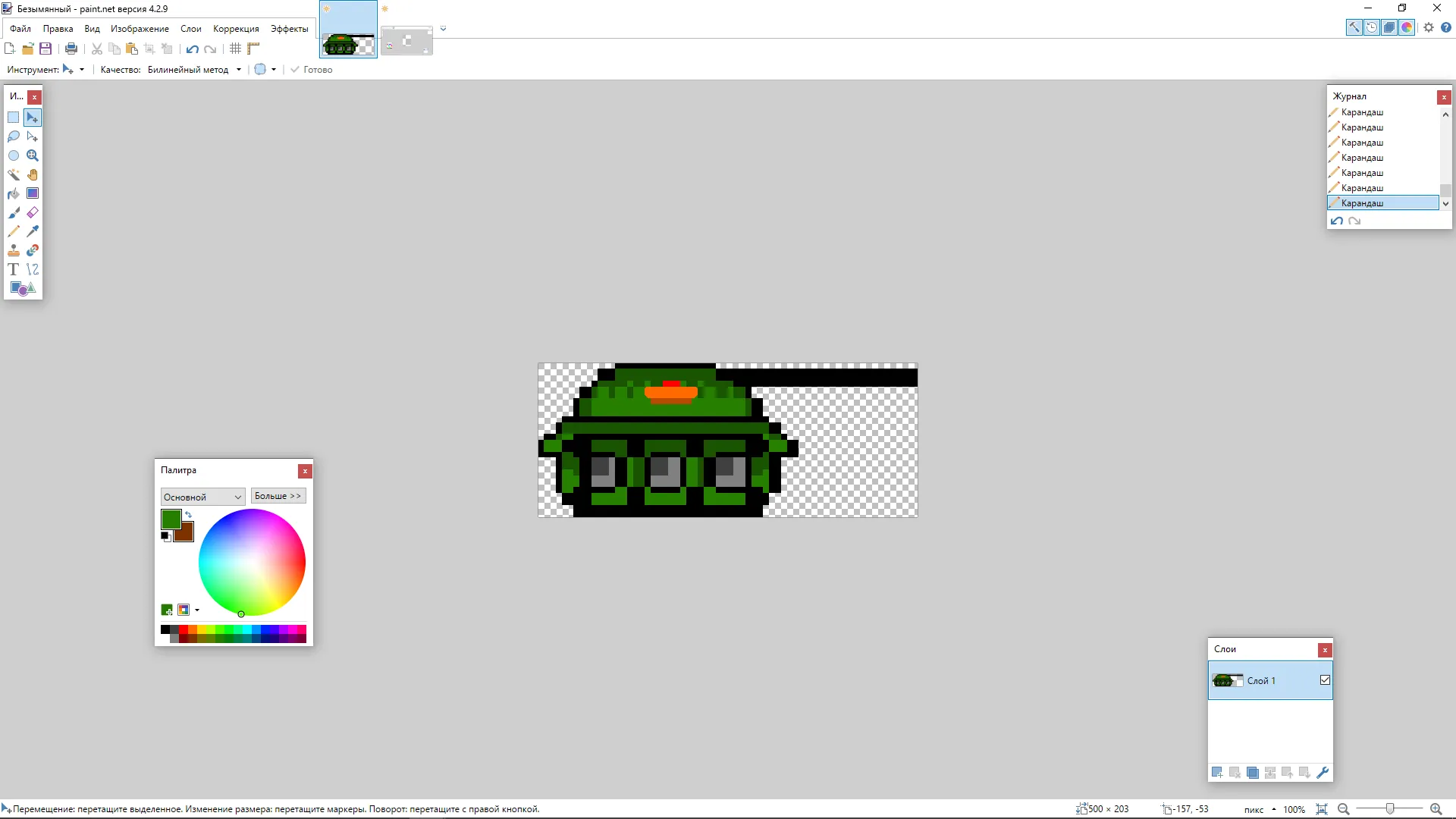
Task: Select the Text tool
Action: [x=14, y=269]
